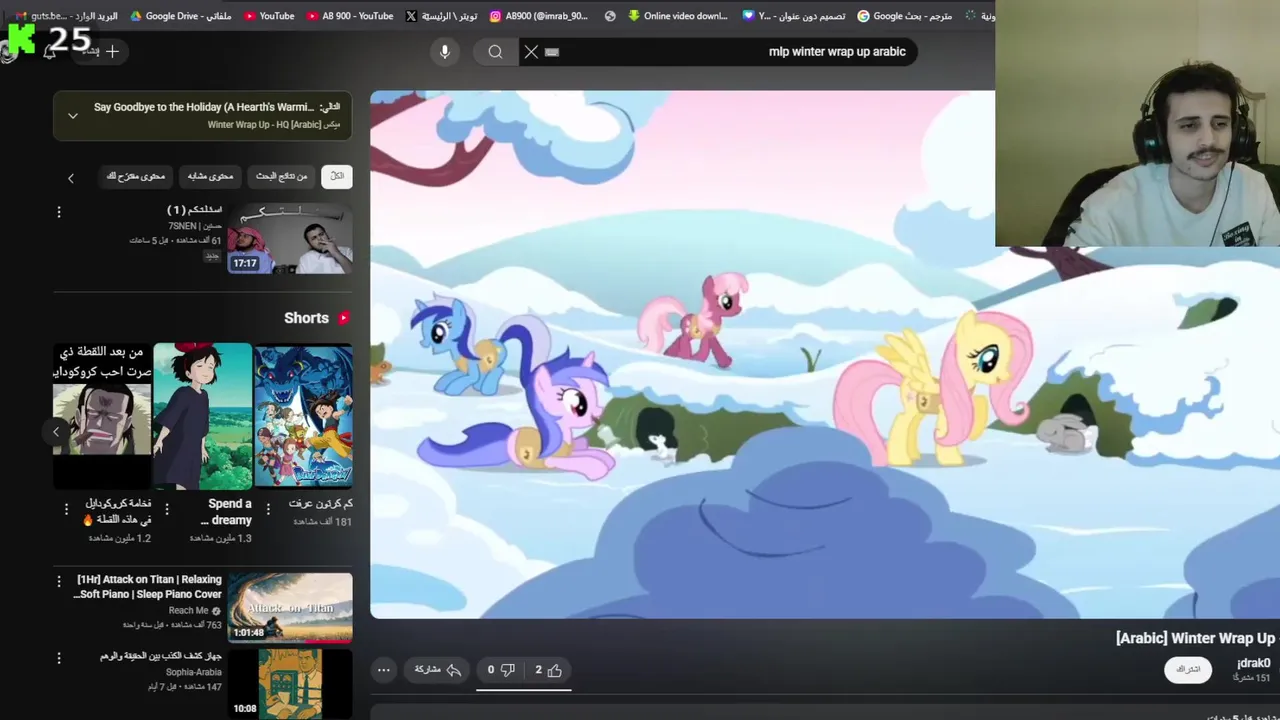
Task: Open options for 'Spend a dreamy' short
Action: (167, 509)
